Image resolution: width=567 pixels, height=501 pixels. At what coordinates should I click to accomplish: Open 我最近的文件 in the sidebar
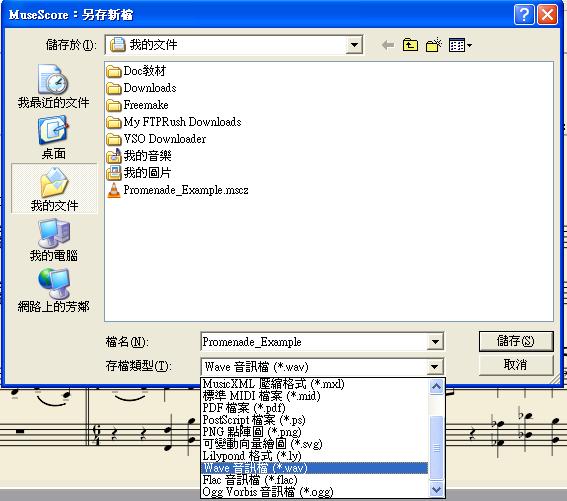pos(54,86)
